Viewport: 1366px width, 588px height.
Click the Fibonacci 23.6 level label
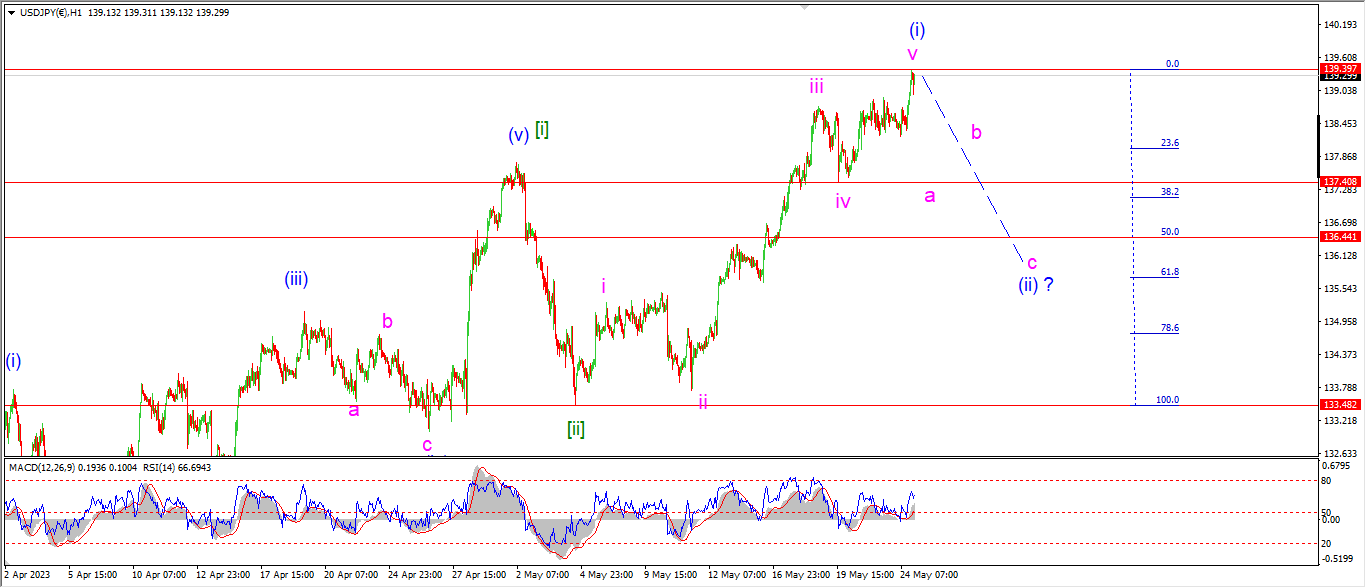(x=1169, y=143)
